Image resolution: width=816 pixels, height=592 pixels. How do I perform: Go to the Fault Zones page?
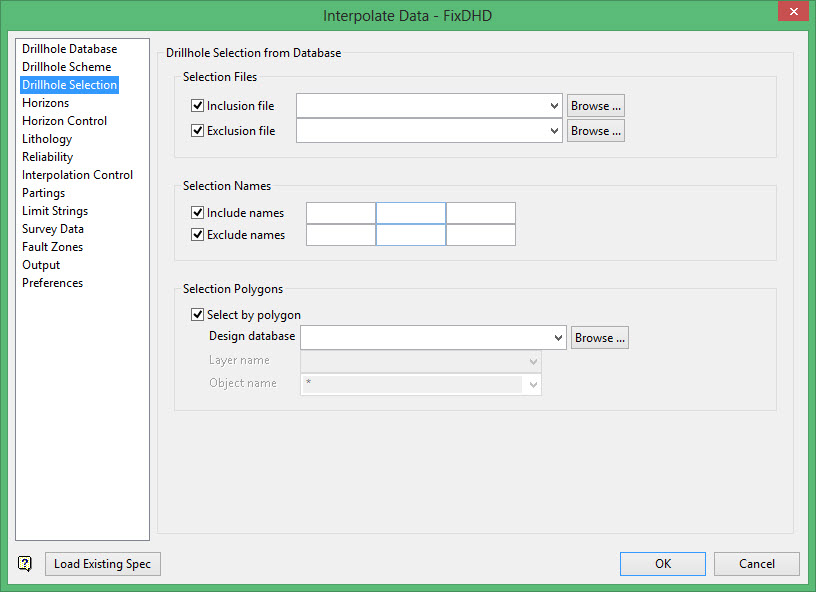pyautogui.click(x=53, y=247)
